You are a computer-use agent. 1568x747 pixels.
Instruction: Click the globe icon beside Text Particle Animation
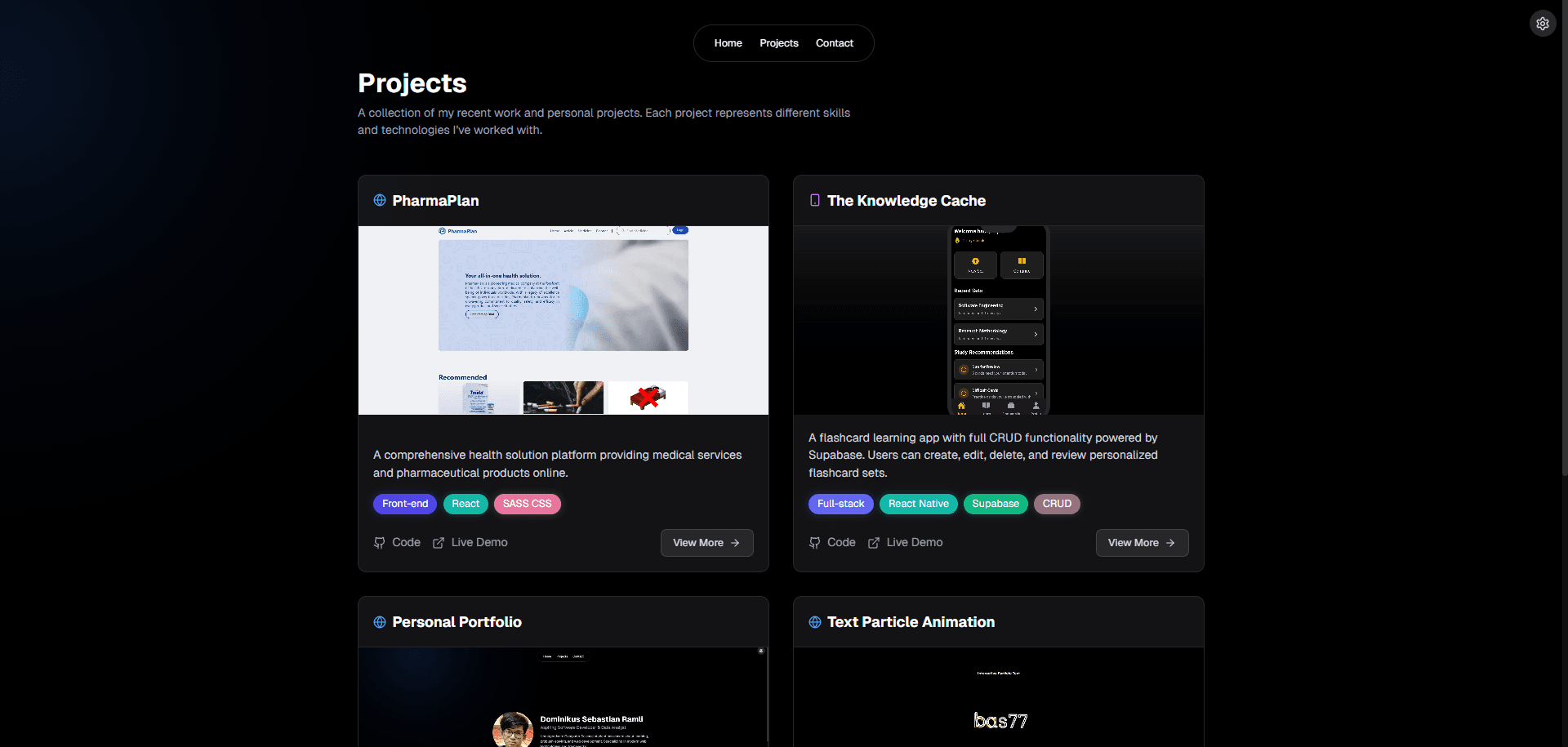814,621
